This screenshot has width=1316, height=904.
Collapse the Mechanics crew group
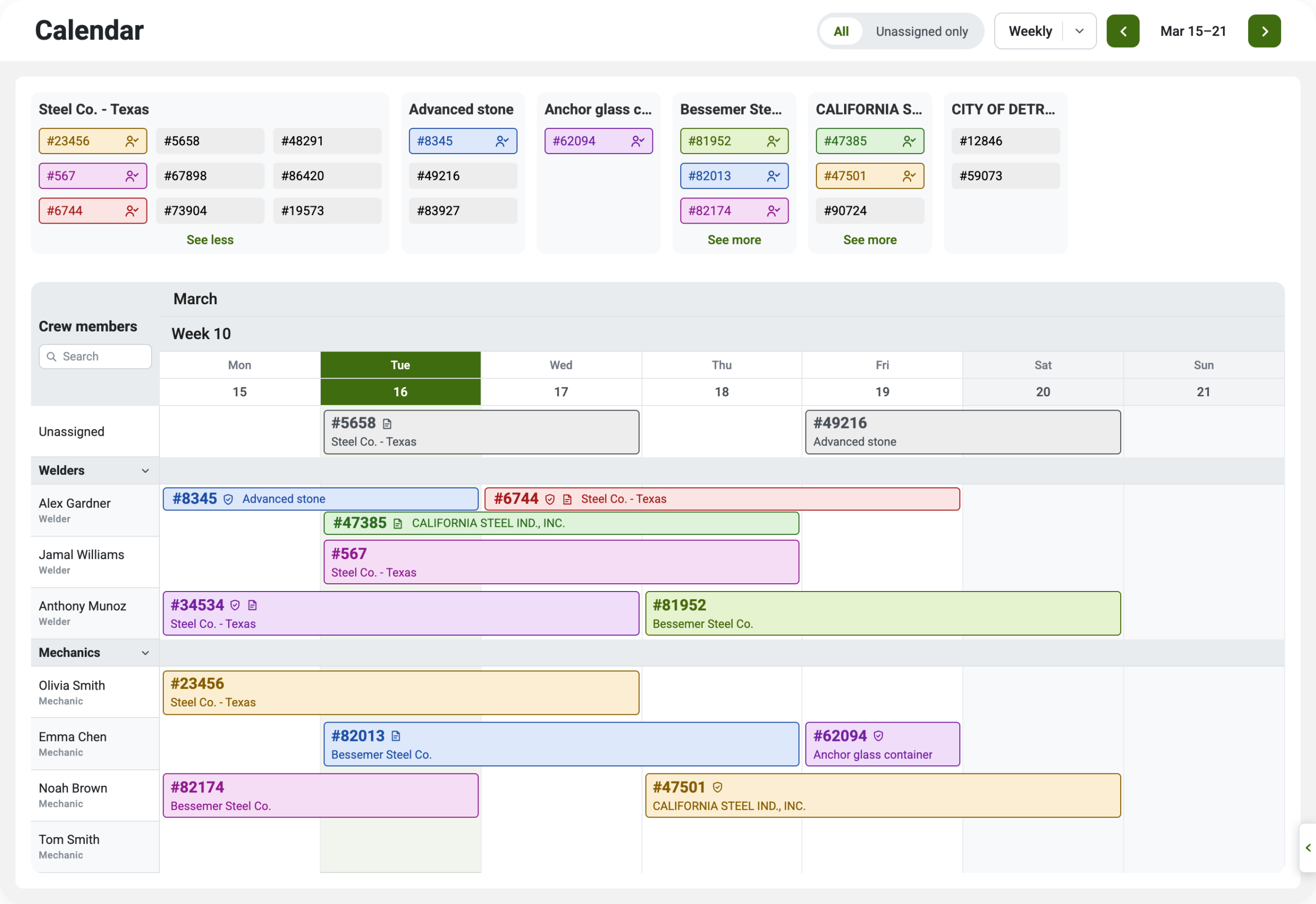click(x=145, y=653)
